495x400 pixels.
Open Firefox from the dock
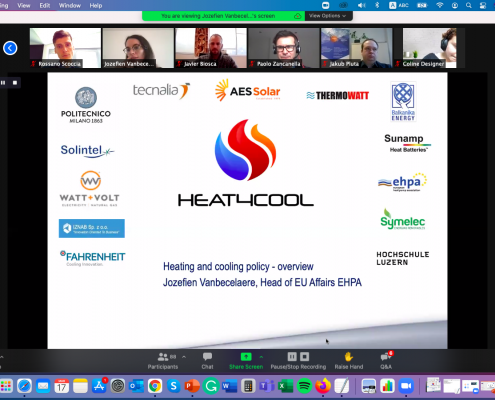point(323,386)
